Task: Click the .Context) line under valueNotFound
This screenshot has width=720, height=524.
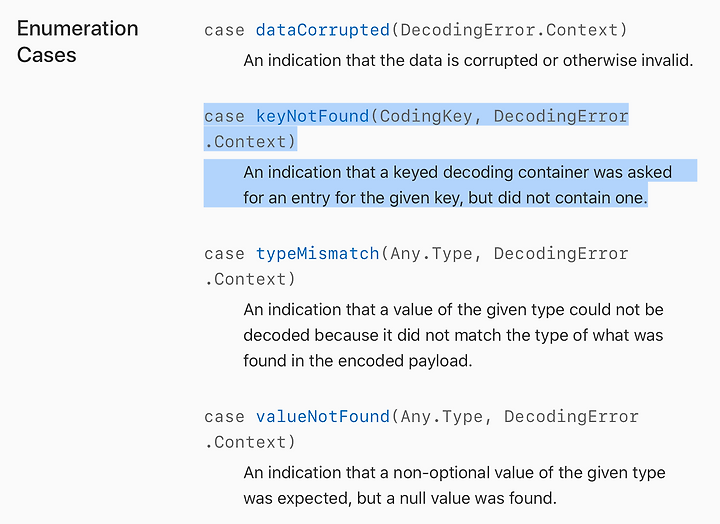Action: coord(250,442)
